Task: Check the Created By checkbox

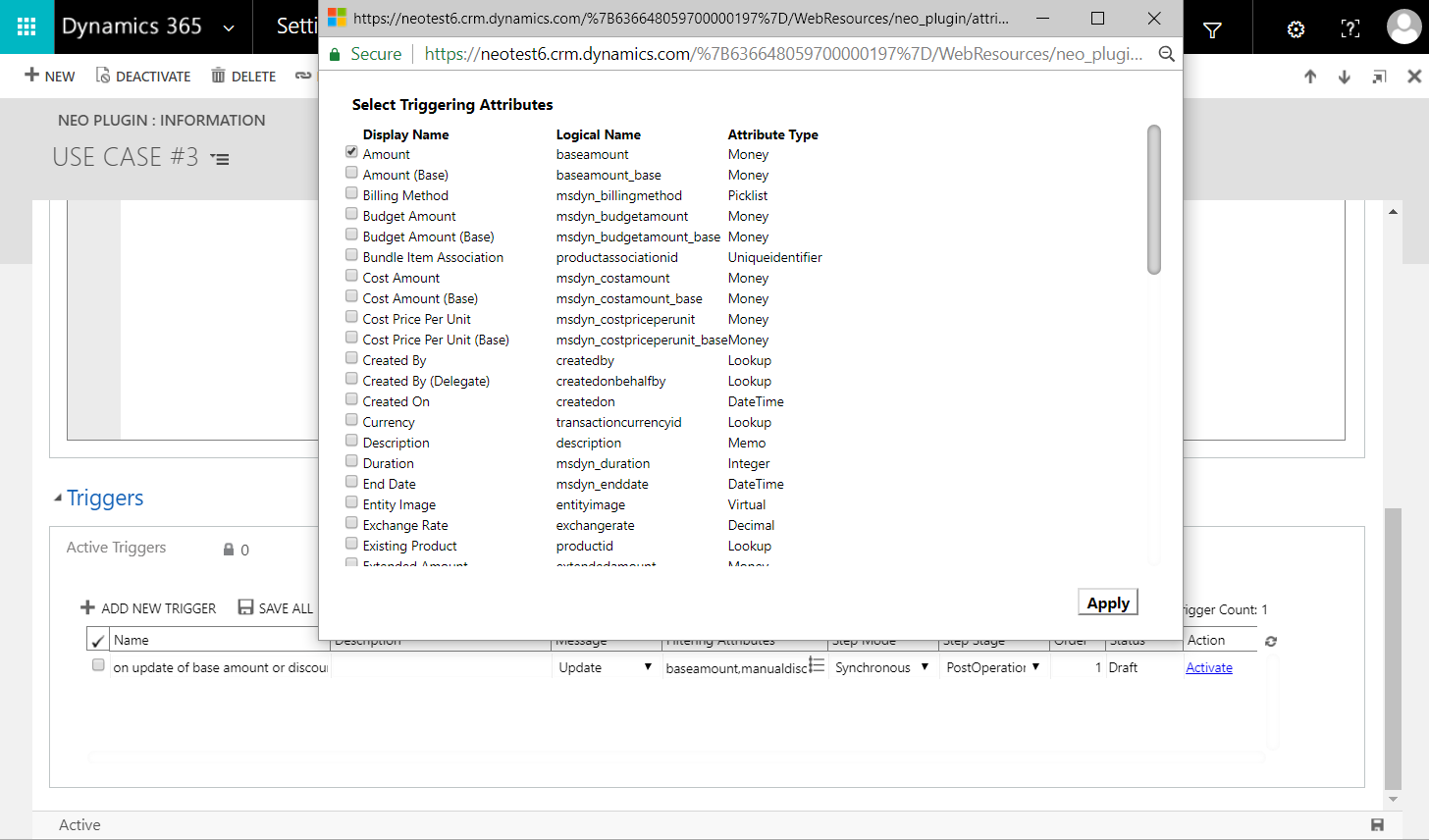Action: coord(351,358)
